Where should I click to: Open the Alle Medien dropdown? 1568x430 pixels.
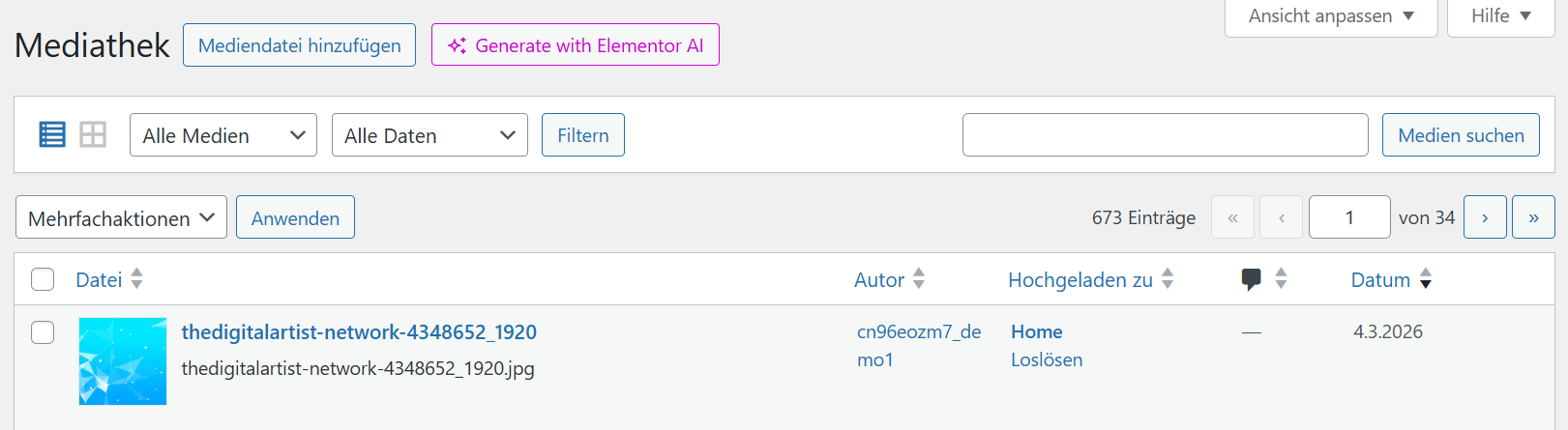tap(223, 135)
